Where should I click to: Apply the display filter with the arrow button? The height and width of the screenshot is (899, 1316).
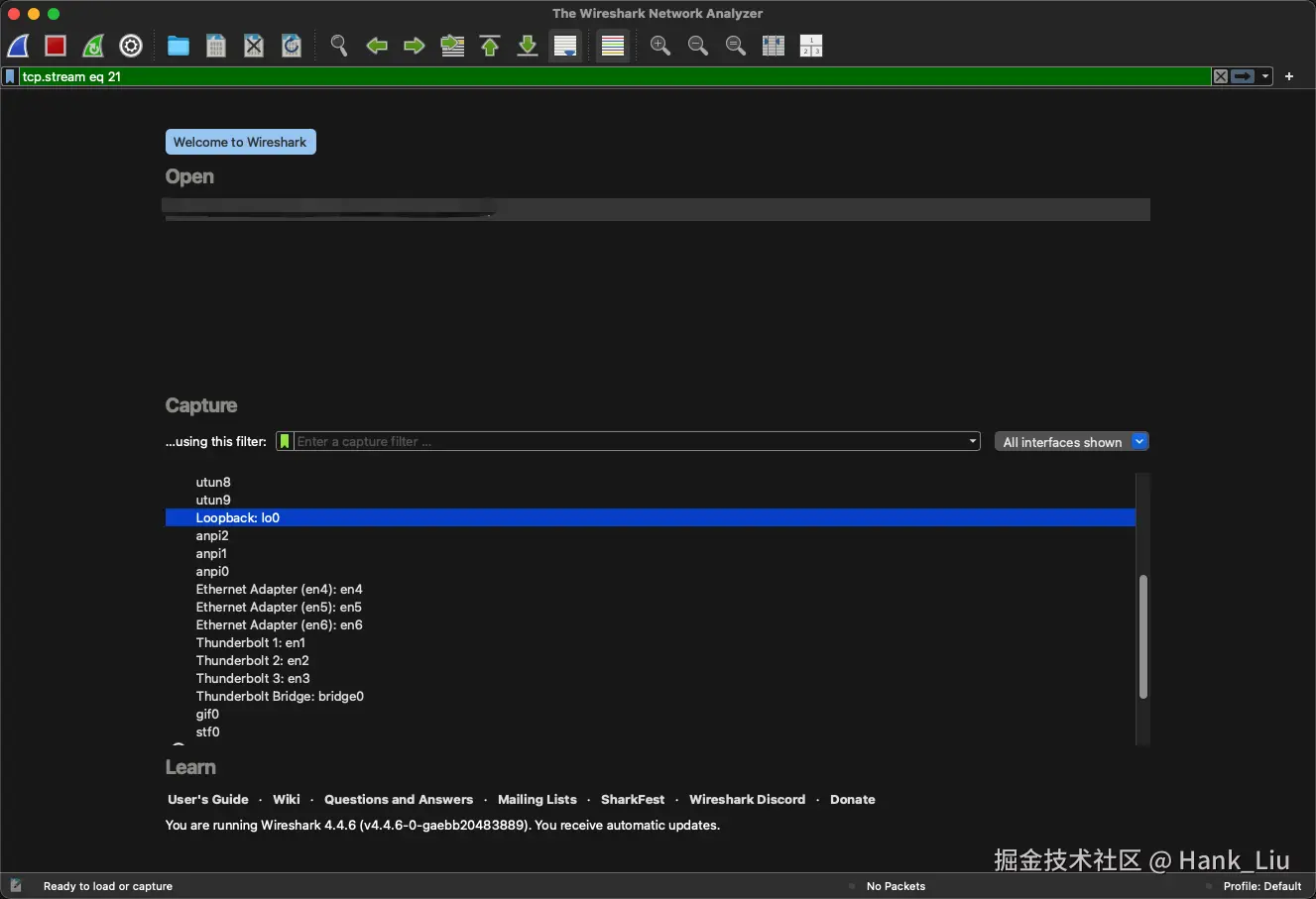coord(1244,76)
